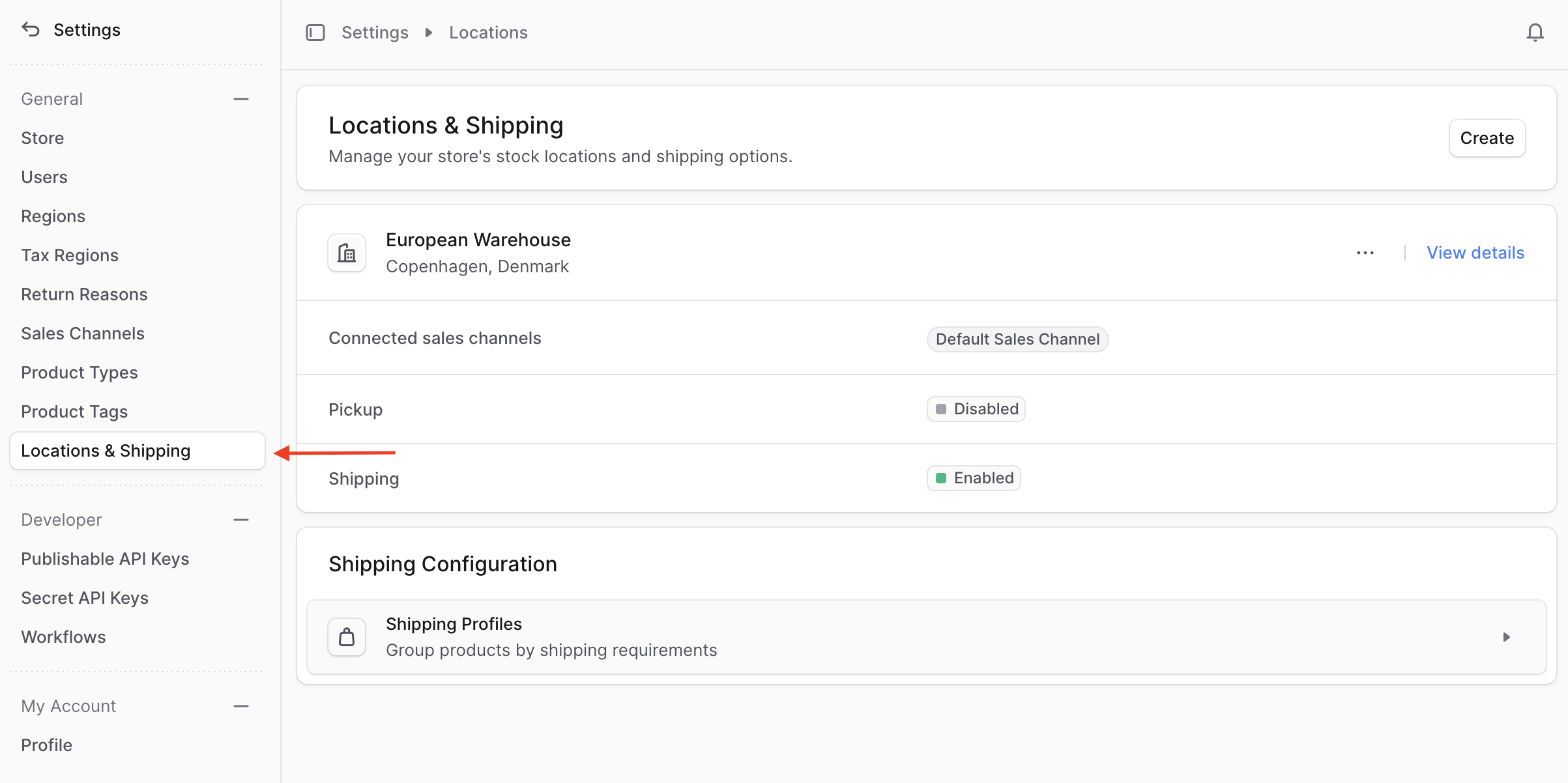Click the back arrow beside Settings
Image resolution: width=1568 pixels, height=783 pixels.
[30, 29]
